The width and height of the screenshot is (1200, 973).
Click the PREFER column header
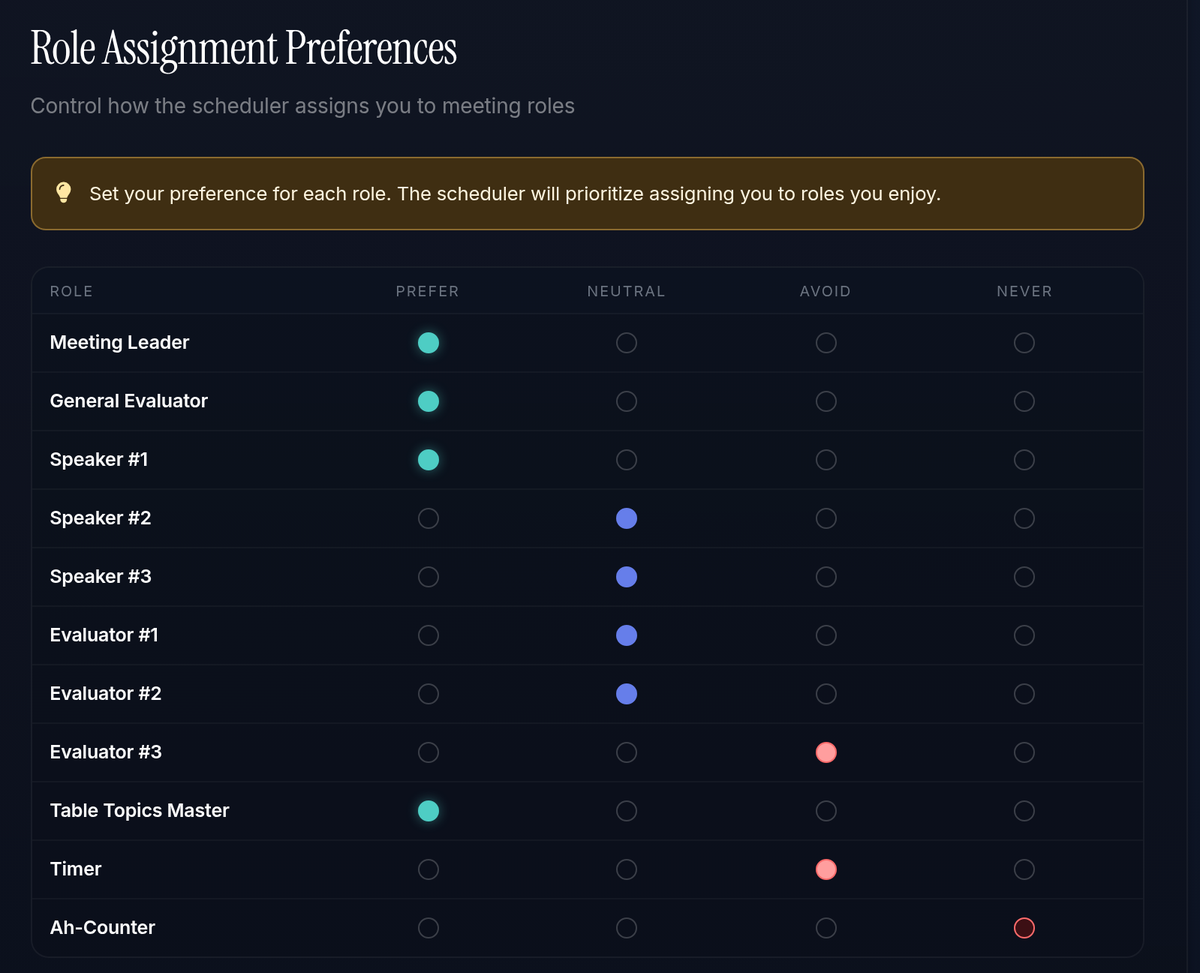tap(428, 291)
